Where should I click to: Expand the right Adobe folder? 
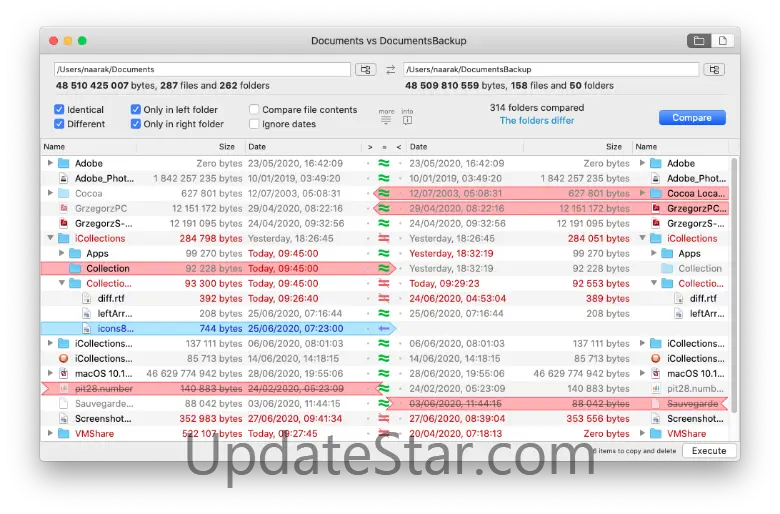[x=642, y=163]
